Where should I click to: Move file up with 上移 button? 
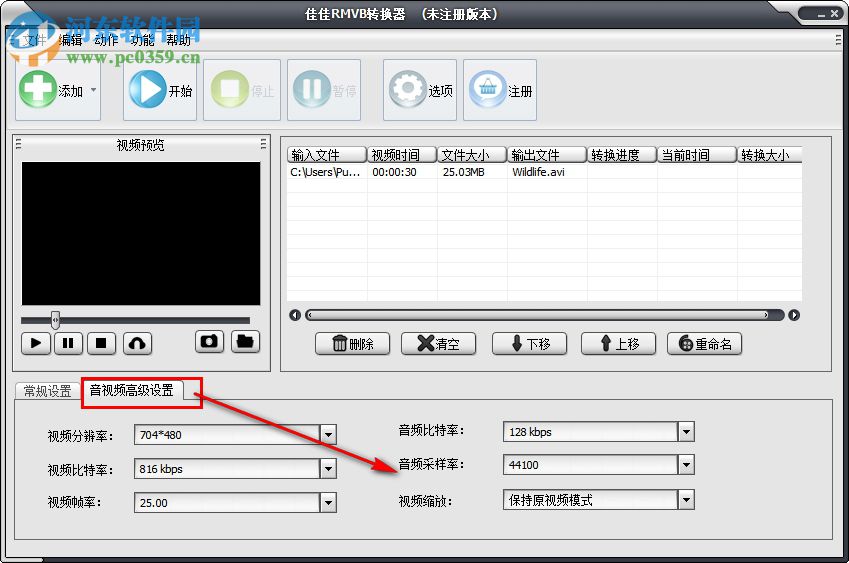[x=618, y=344]
